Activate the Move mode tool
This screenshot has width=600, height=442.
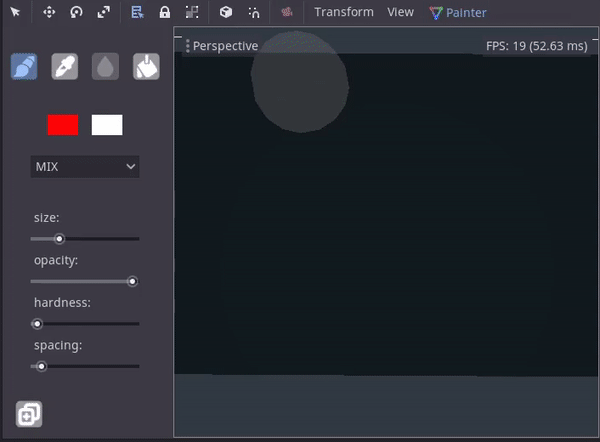tap(49, 13)
